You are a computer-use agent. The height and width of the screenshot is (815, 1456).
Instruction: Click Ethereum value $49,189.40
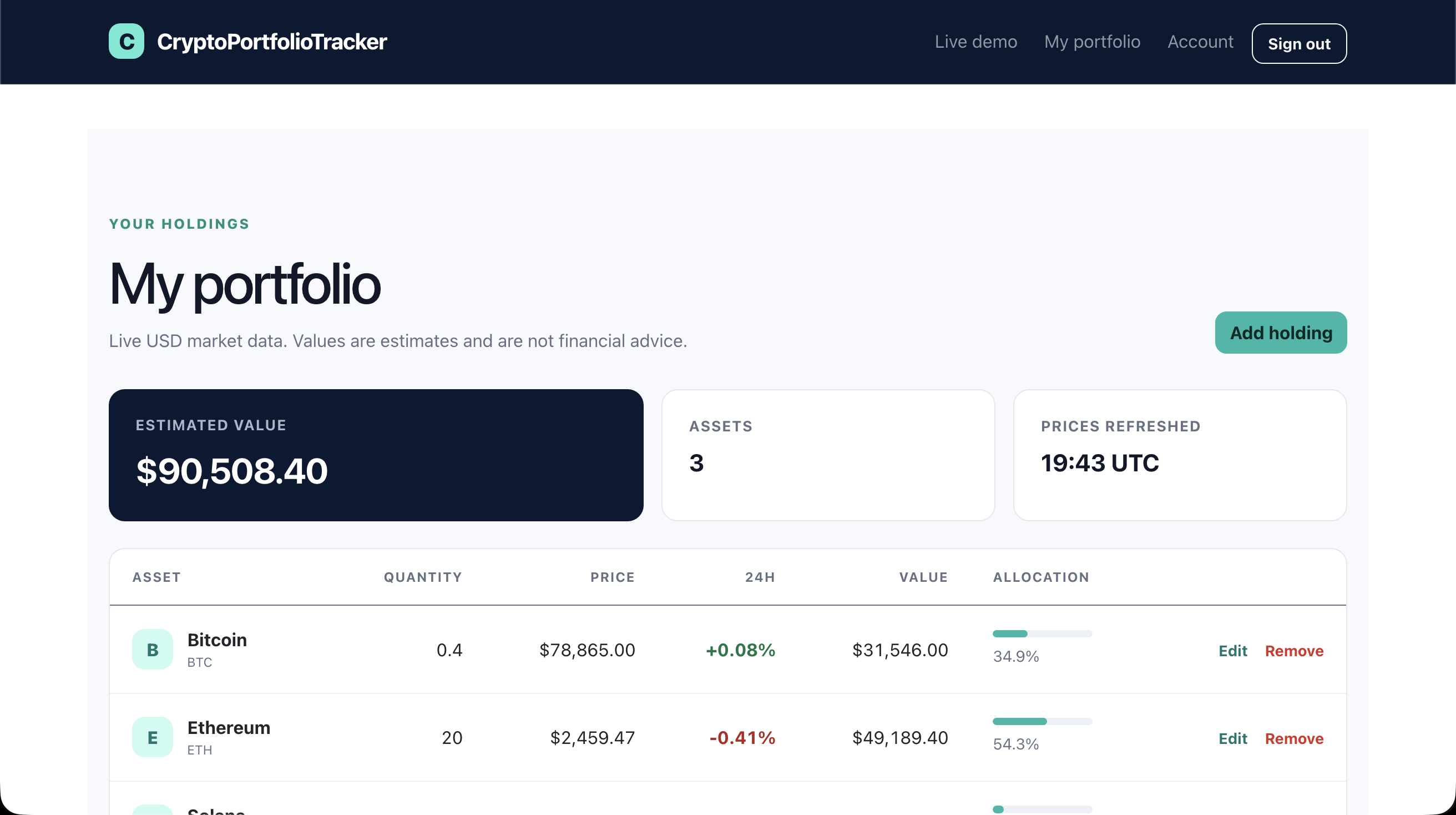pyautogui.click(x=901, y=737)
